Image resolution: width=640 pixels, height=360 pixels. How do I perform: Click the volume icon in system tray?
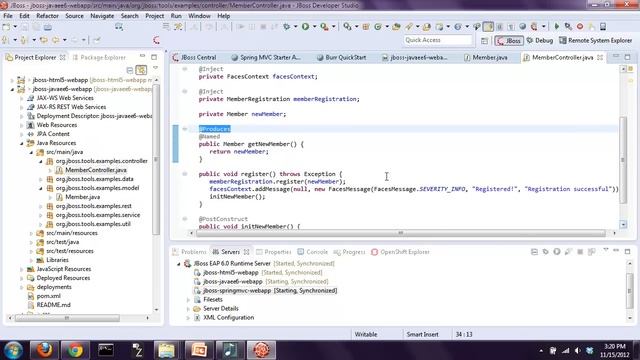(577, 351)
